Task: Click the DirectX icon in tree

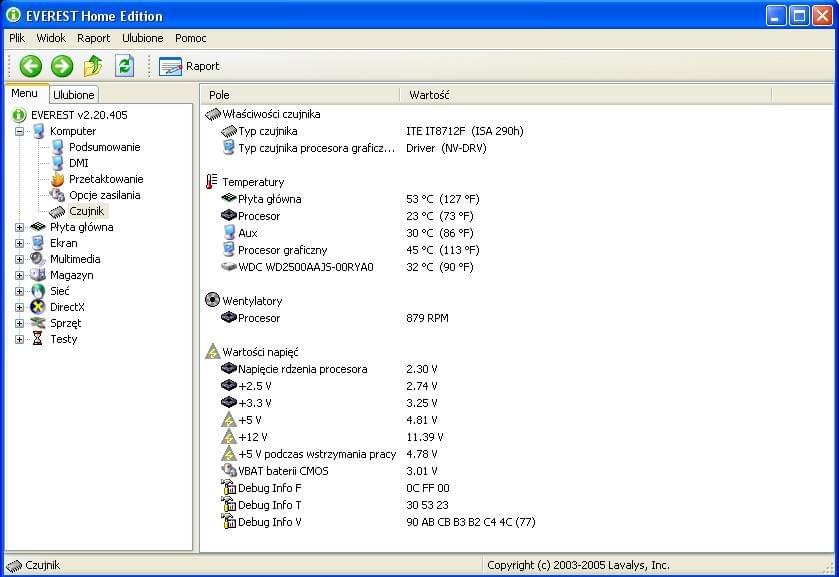Action: pyautogui.click(x=38, y=307)
